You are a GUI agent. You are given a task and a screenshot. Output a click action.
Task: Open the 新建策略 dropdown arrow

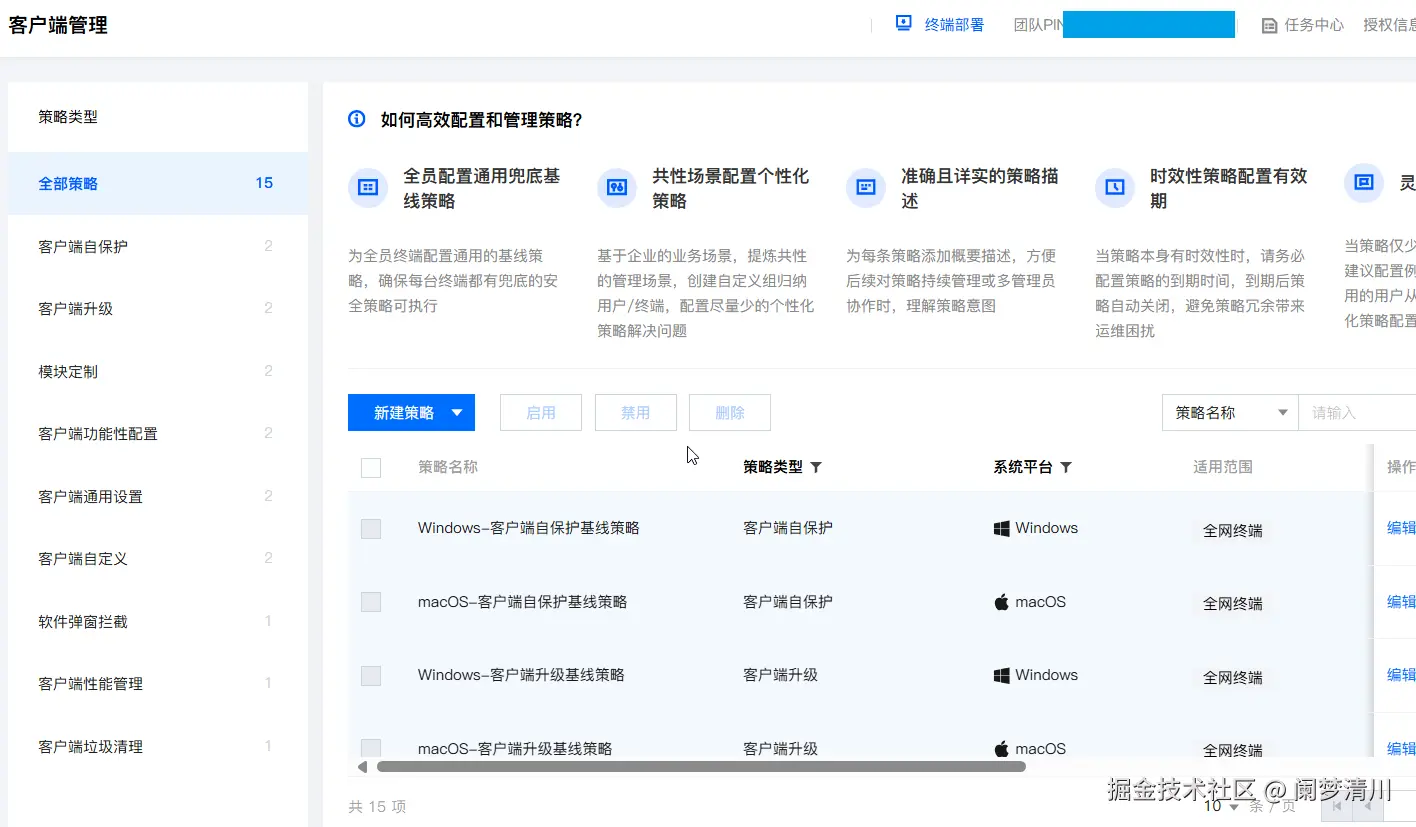[457, 413]
